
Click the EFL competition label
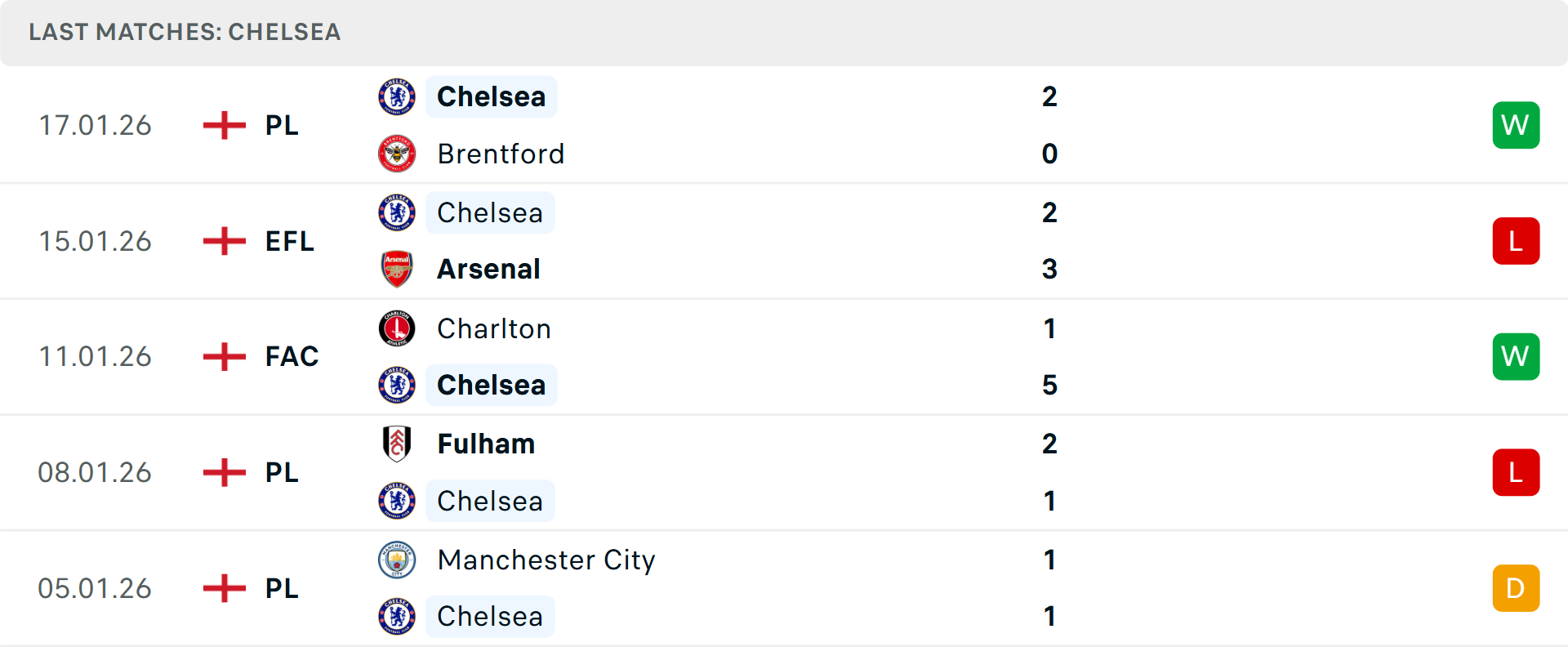tap(289, 241)
